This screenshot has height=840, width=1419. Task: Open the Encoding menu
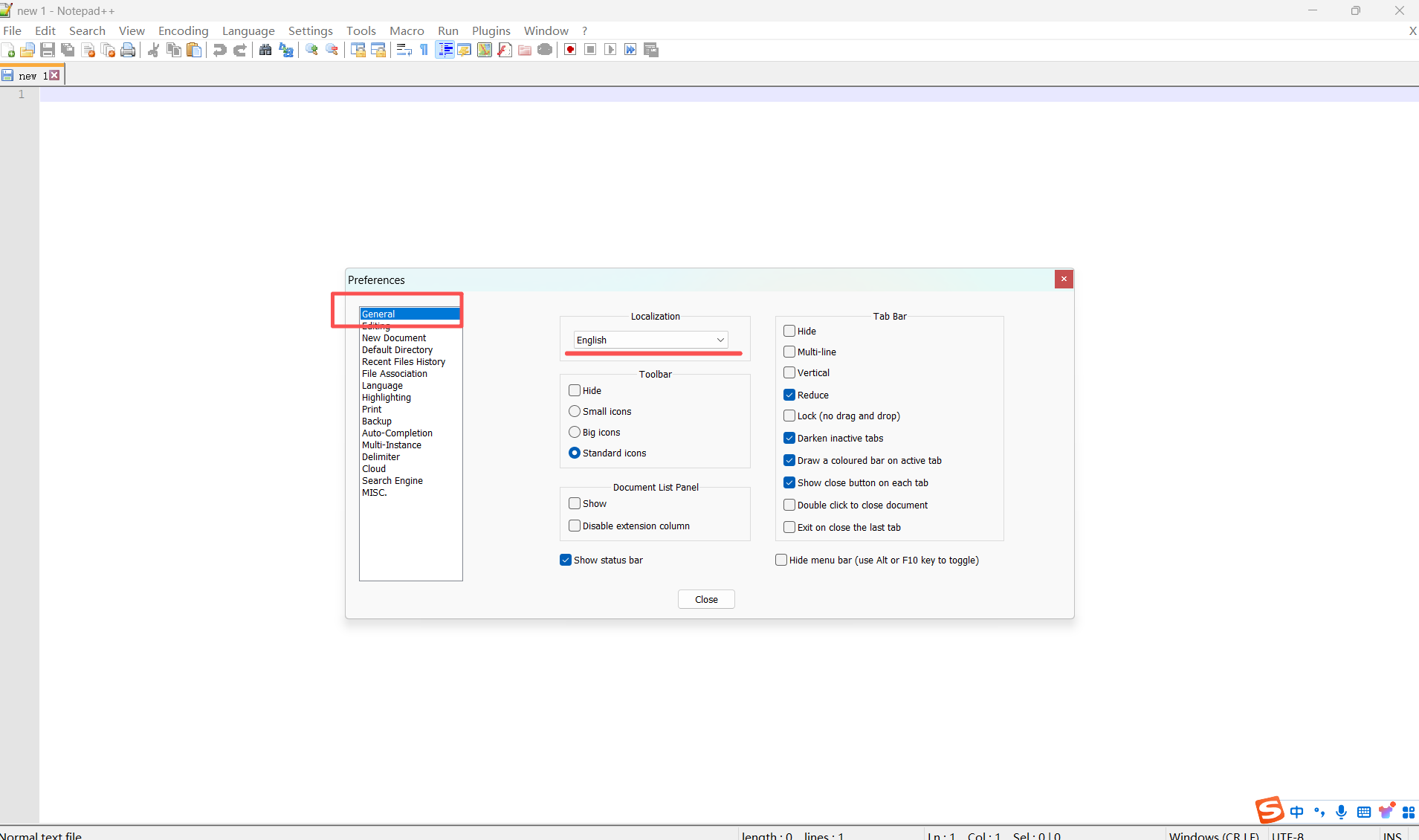pos(183,30)
